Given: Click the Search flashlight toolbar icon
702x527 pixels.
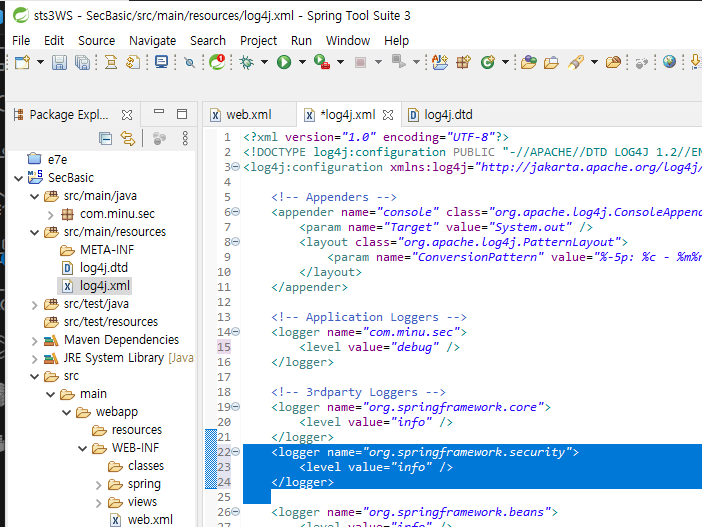Looking at the screenshot, I should (576, 62).
